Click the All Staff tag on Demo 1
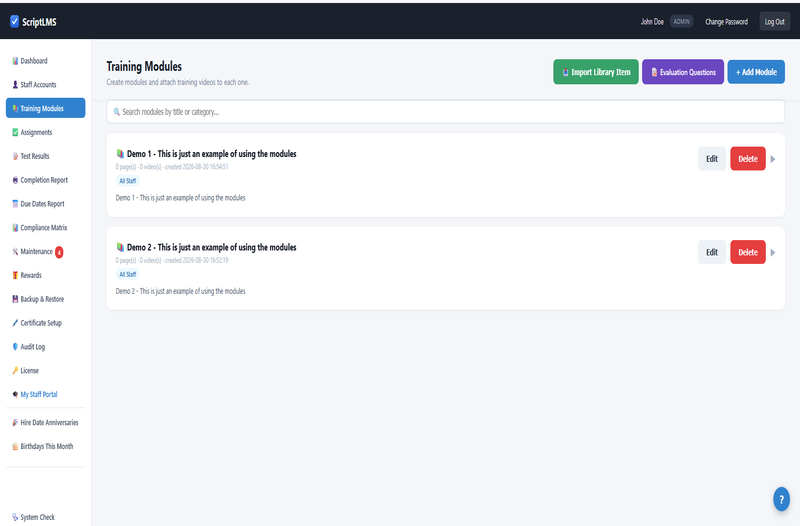The height and width of the screenshot is (526, 800). [x=128, y=181]
